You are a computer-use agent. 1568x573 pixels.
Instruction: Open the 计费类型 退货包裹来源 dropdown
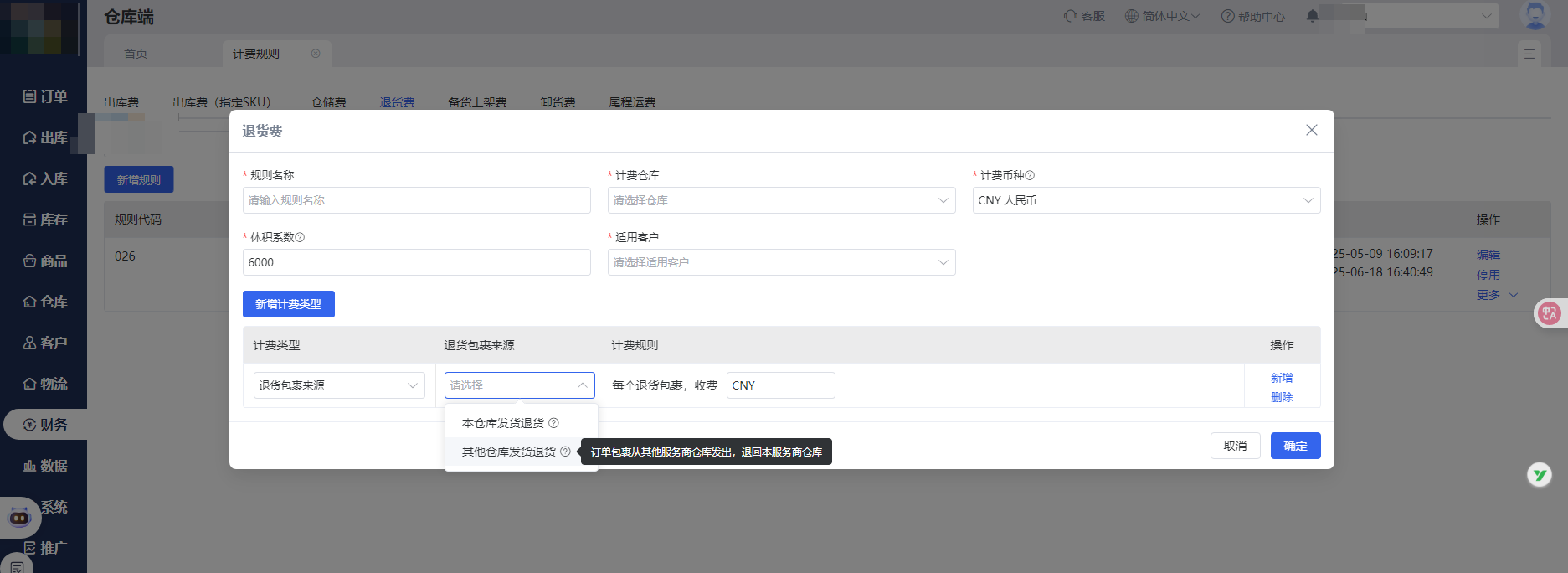coord(338,385)
